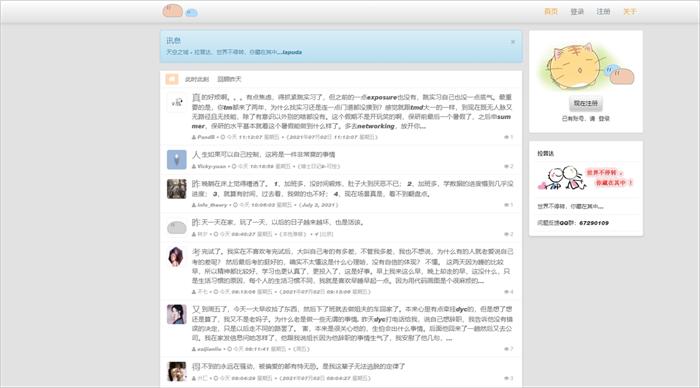This screenshot has height=388, width=700.
Task: View comment count on Vicky-yuan's post
Action: click(508, 166)
